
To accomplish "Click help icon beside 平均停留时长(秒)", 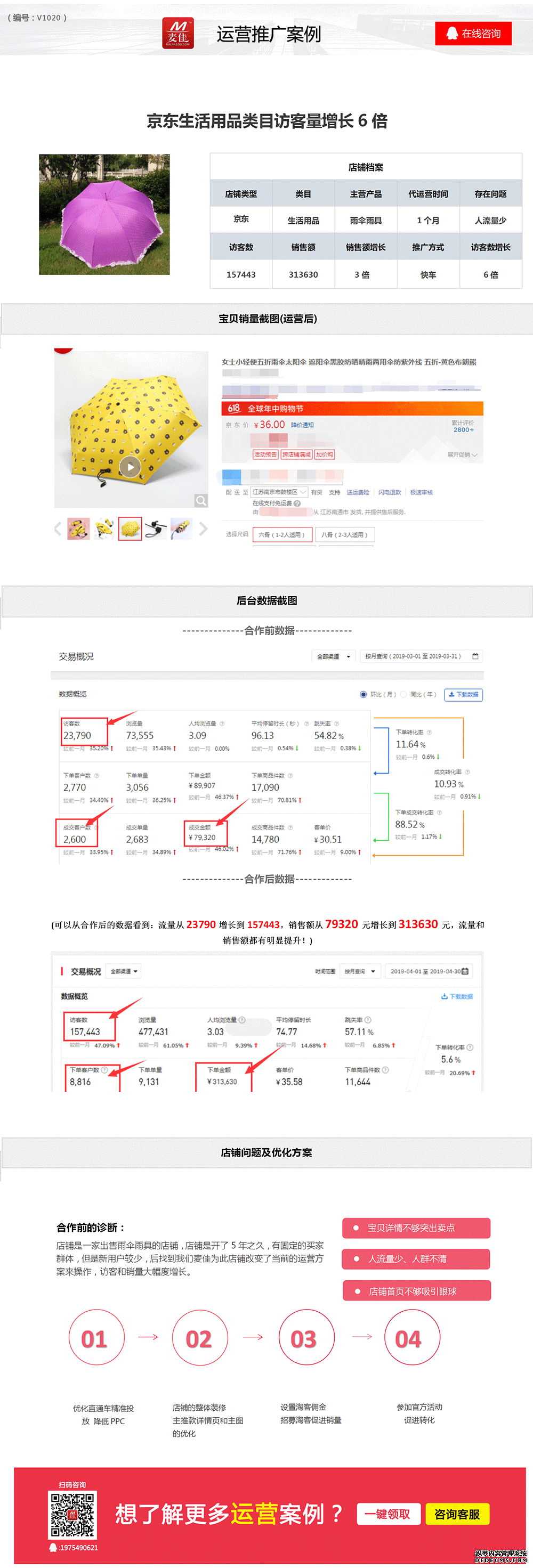I will (306, 724).
